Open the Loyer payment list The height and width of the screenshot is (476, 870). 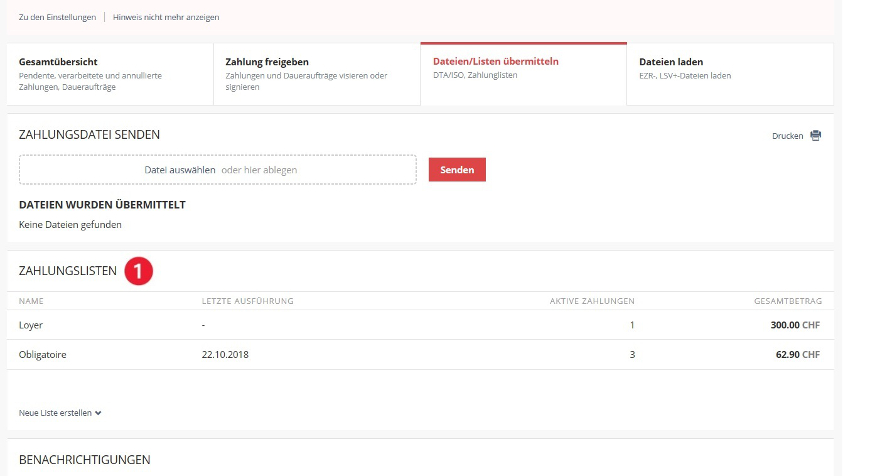point(31,325)
